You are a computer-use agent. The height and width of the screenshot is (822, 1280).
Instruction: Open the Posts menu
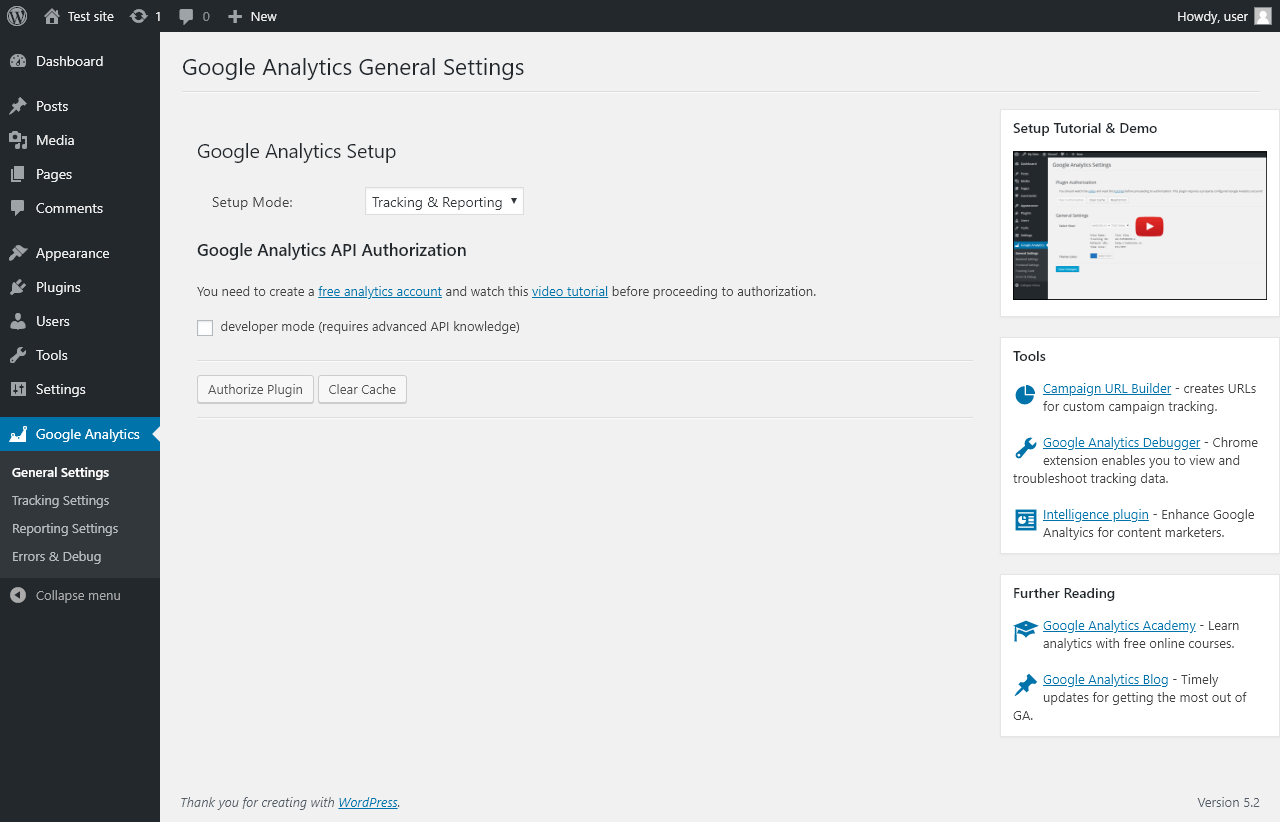click(x=52, y=106)
